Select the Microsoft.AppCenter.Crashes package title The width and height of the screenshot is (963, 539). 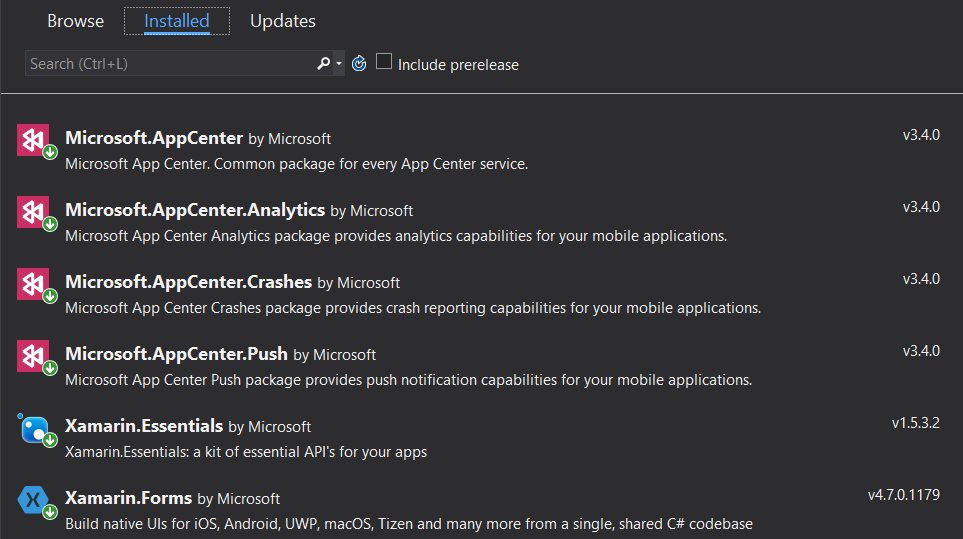tap(189, 282)
